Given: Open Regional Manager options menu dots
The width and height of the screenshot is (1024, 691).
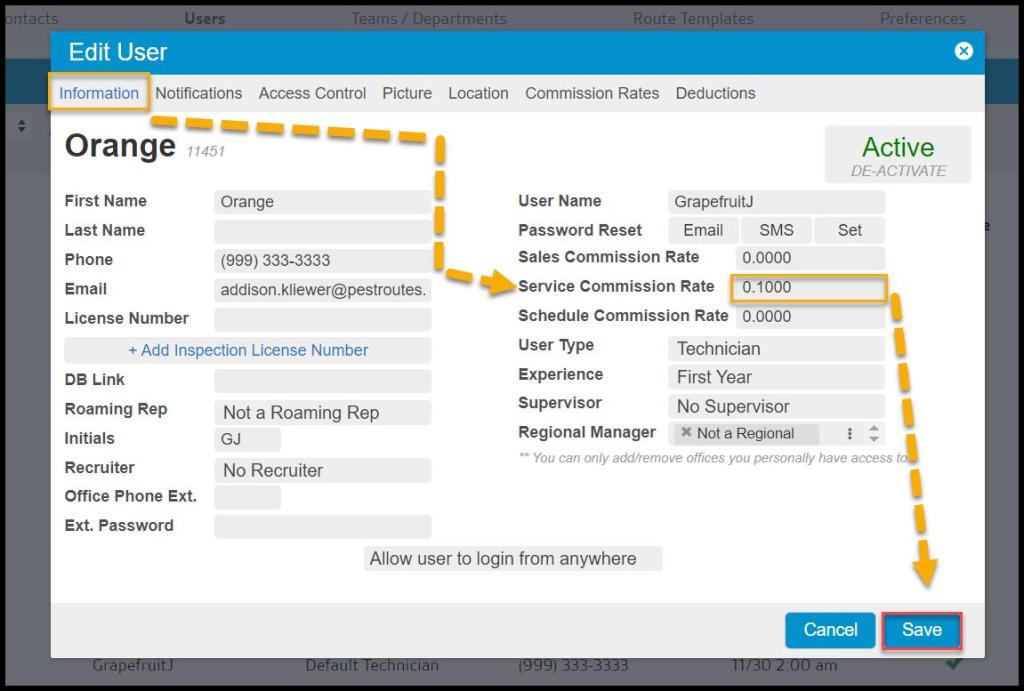Looking at the screenshot, I should click(850, 434).
